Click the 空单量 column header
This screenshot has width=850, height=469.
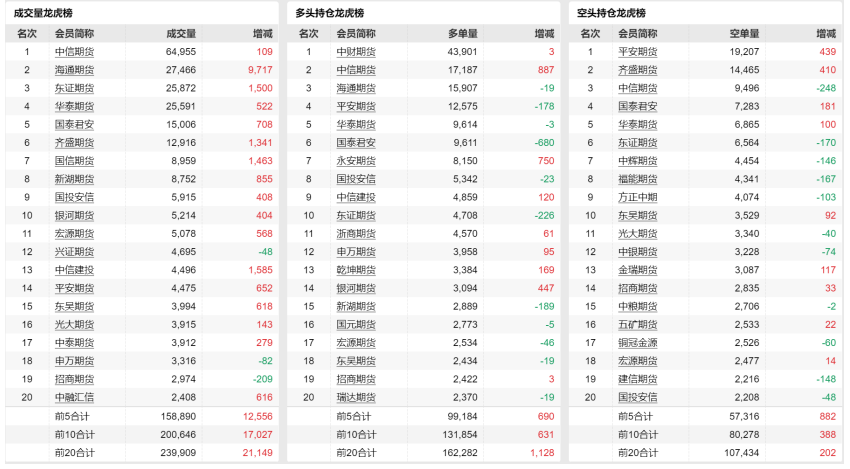pos(745,34)
